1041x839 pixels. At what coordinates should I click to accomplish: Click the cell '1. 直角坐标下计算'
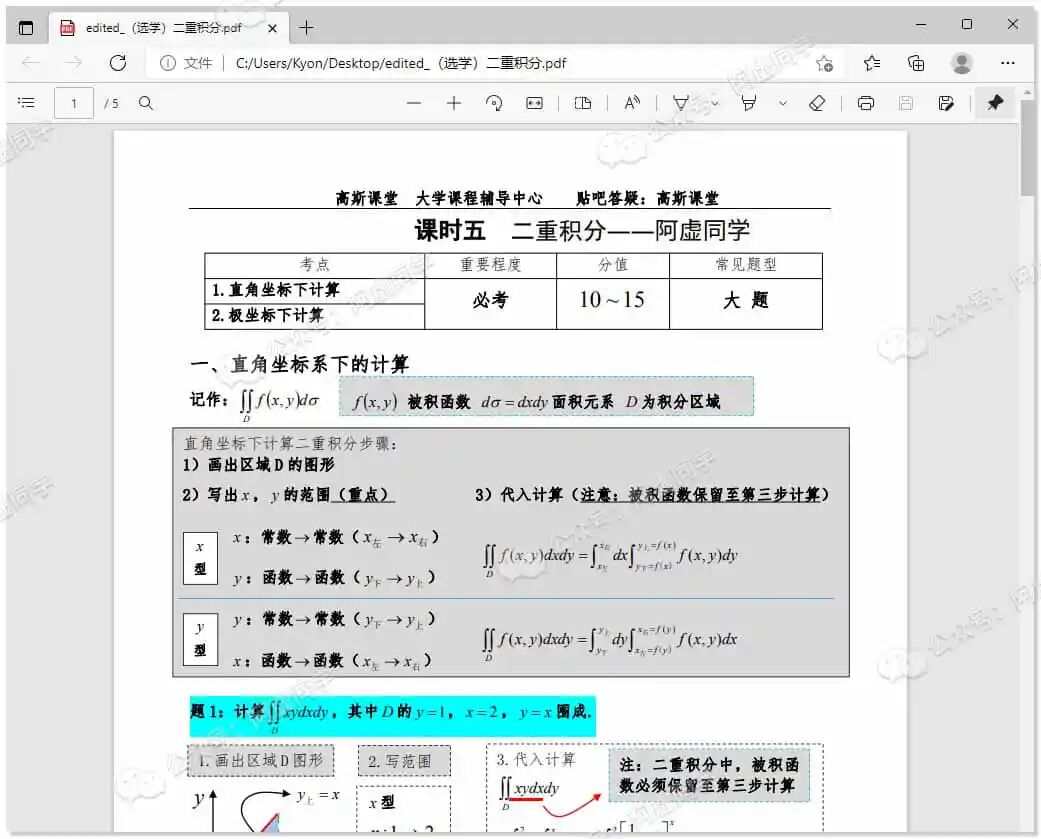(315, 291)
